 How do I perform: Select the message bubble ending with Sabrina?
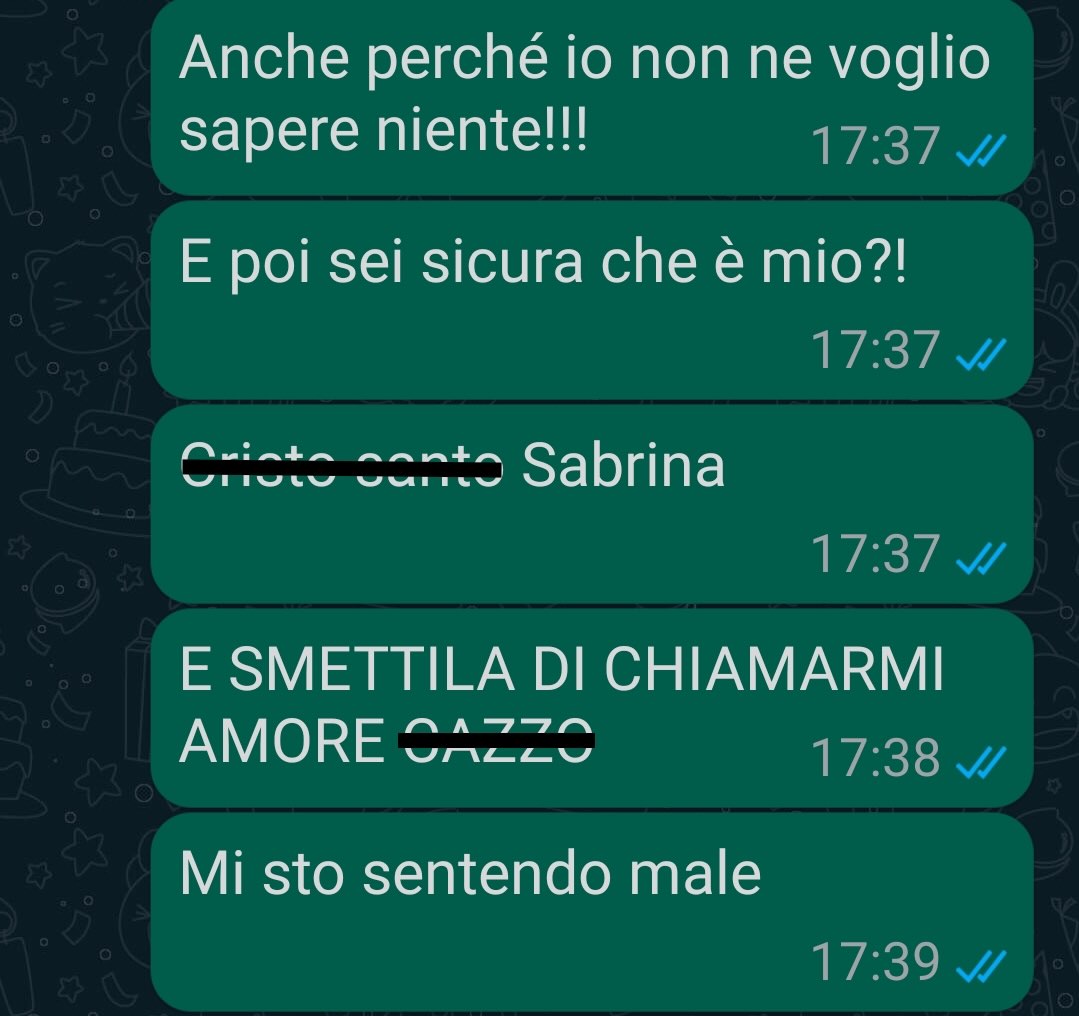coord(592,504)
